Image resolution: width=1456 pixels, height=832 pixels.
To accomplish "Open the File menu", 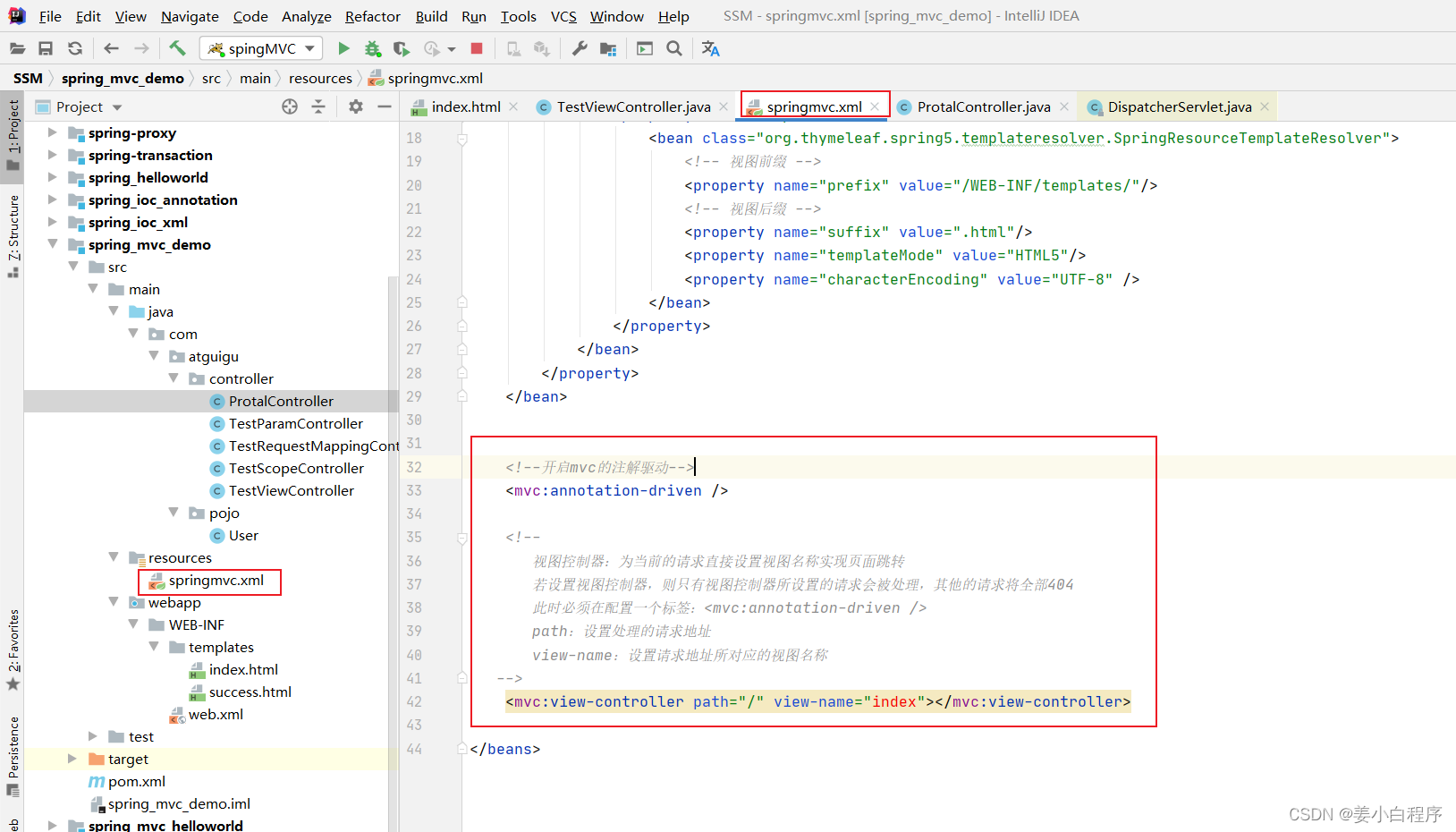I will click(x=50, y=16).
